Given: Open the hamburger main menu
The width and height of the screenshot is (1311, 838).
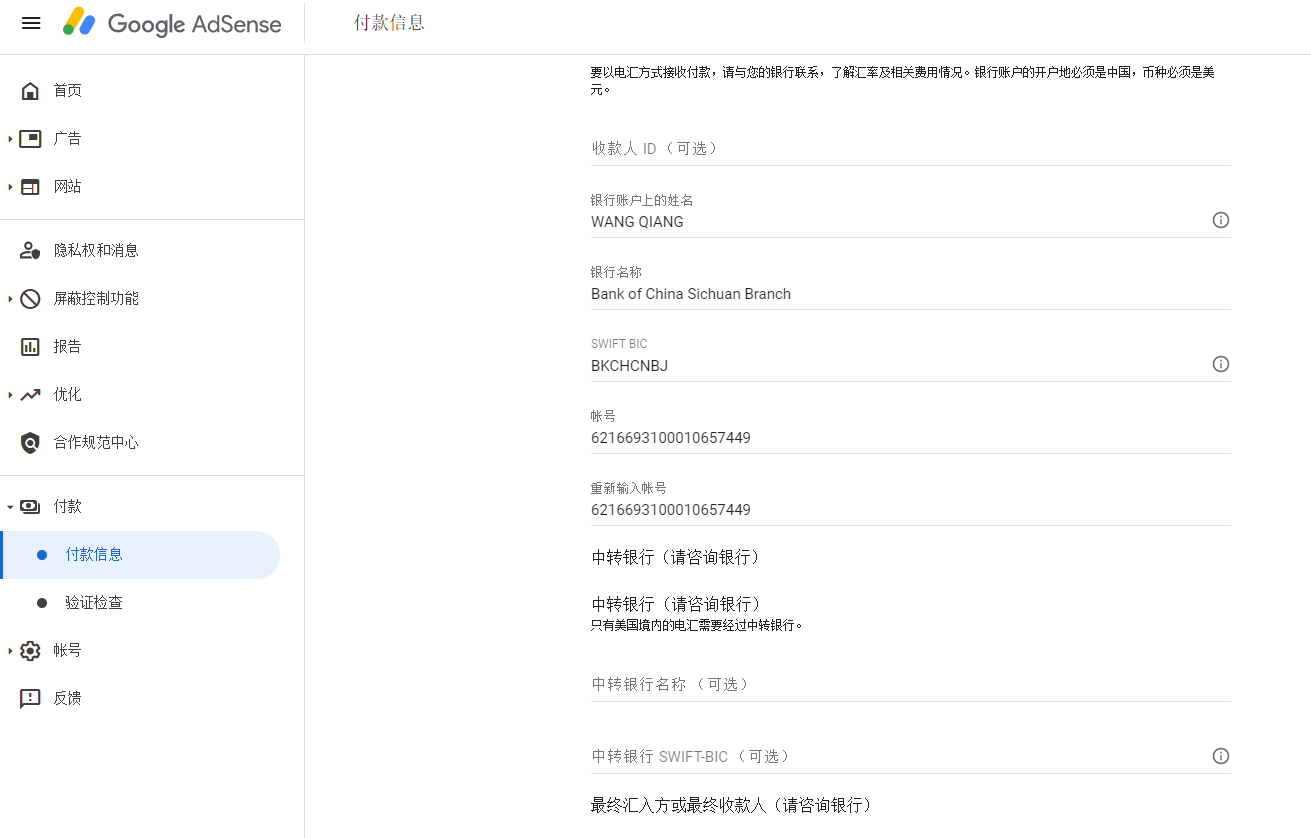Looking at the screenshot, I should (31, 23).
